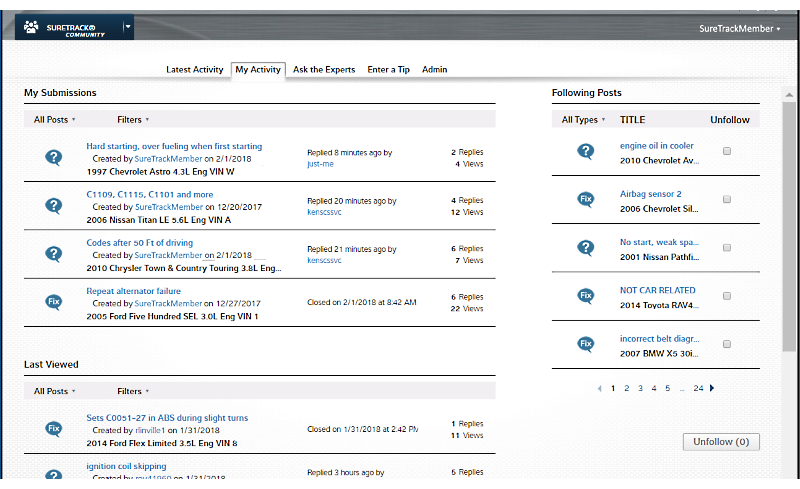Expand the All Types filter in Following Posts
Image resolution: width=800 pixels, height=489 pixels.
click(583, 120)
